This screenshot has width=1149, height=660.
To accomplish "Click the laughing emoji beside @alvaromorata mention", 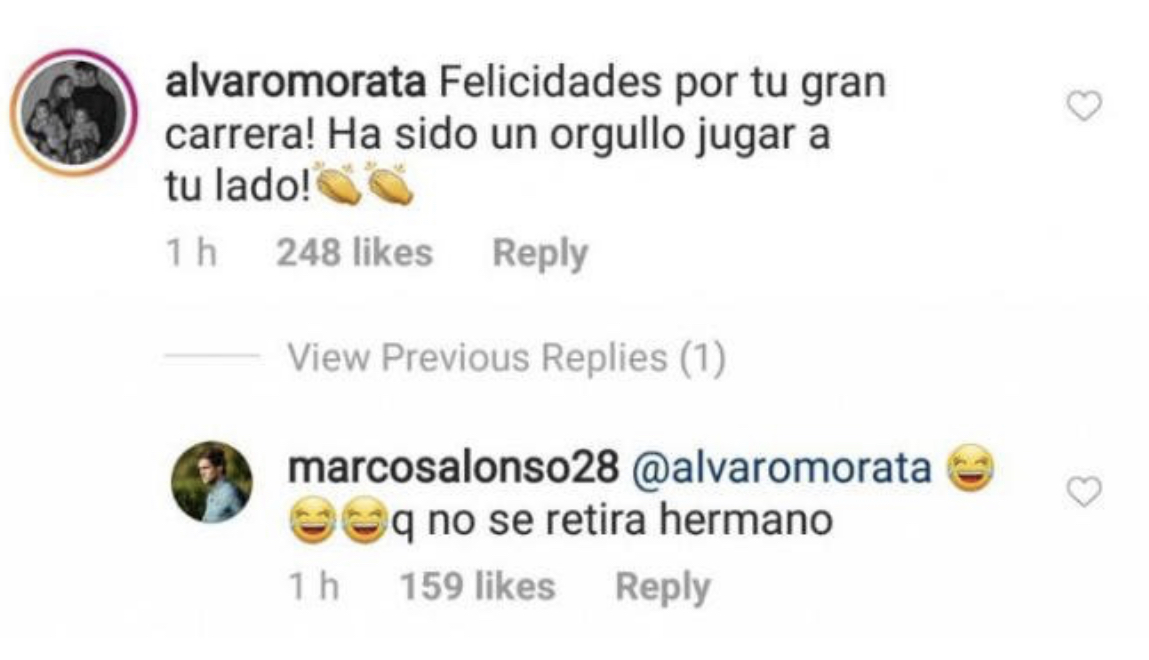I will [x=971, y=468].
